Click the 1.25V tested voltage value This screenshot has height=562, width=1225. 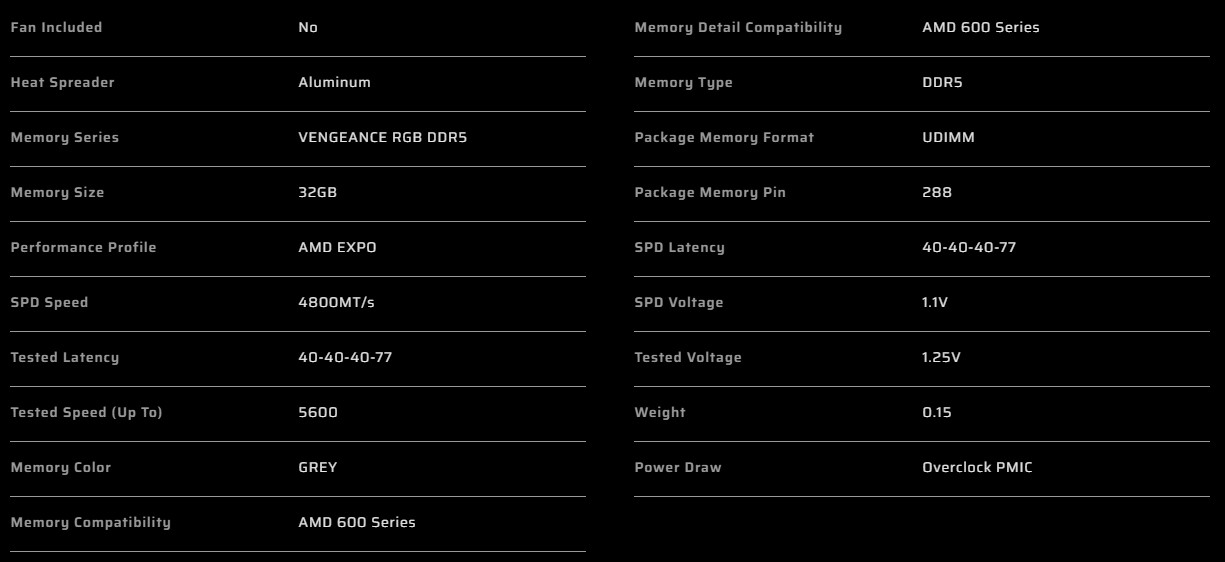941,358
